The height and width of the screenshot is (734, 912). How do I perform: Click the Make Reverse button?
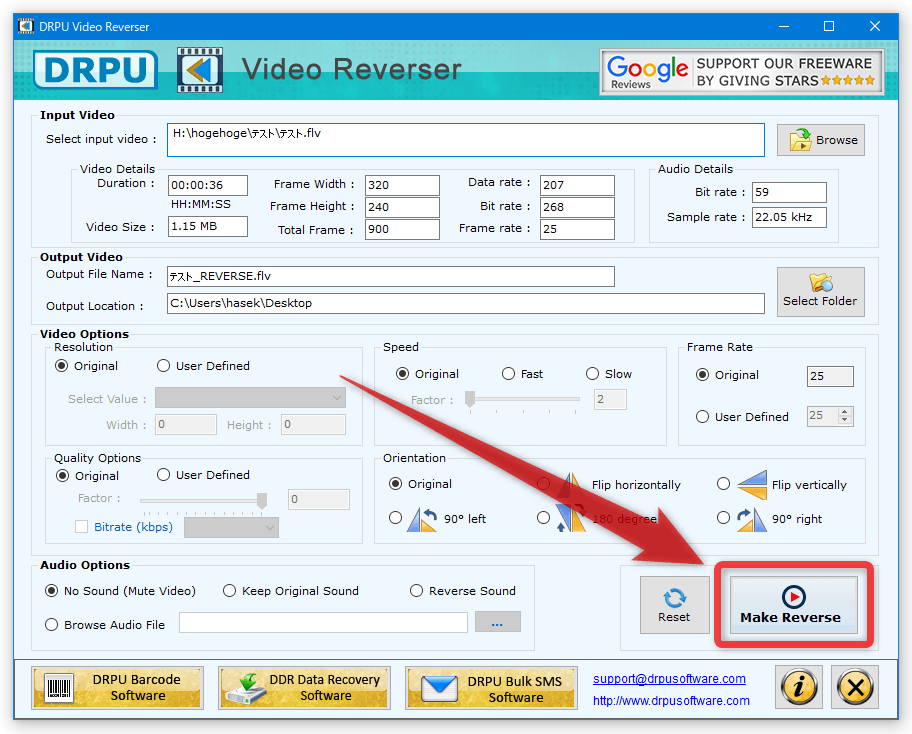pyautogui.click(x=793, y=605)
